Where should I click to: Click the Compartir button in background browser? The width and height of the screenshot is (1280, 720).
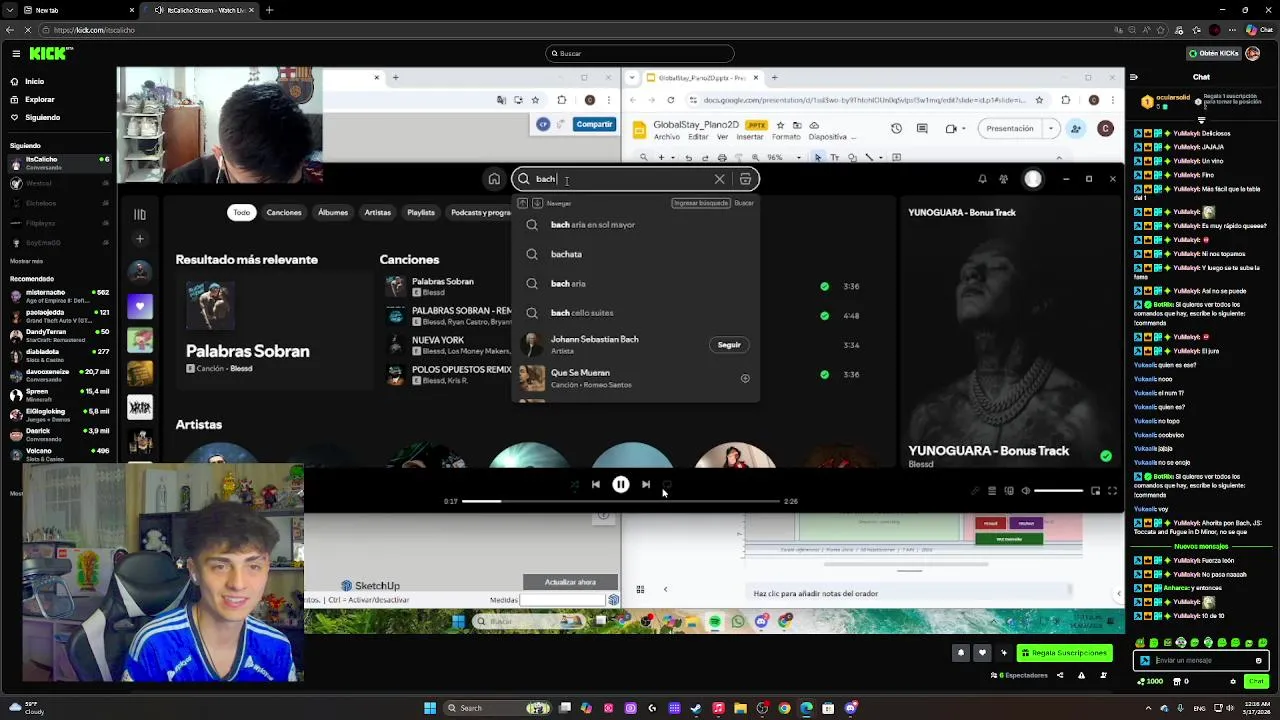click(594, 124)
